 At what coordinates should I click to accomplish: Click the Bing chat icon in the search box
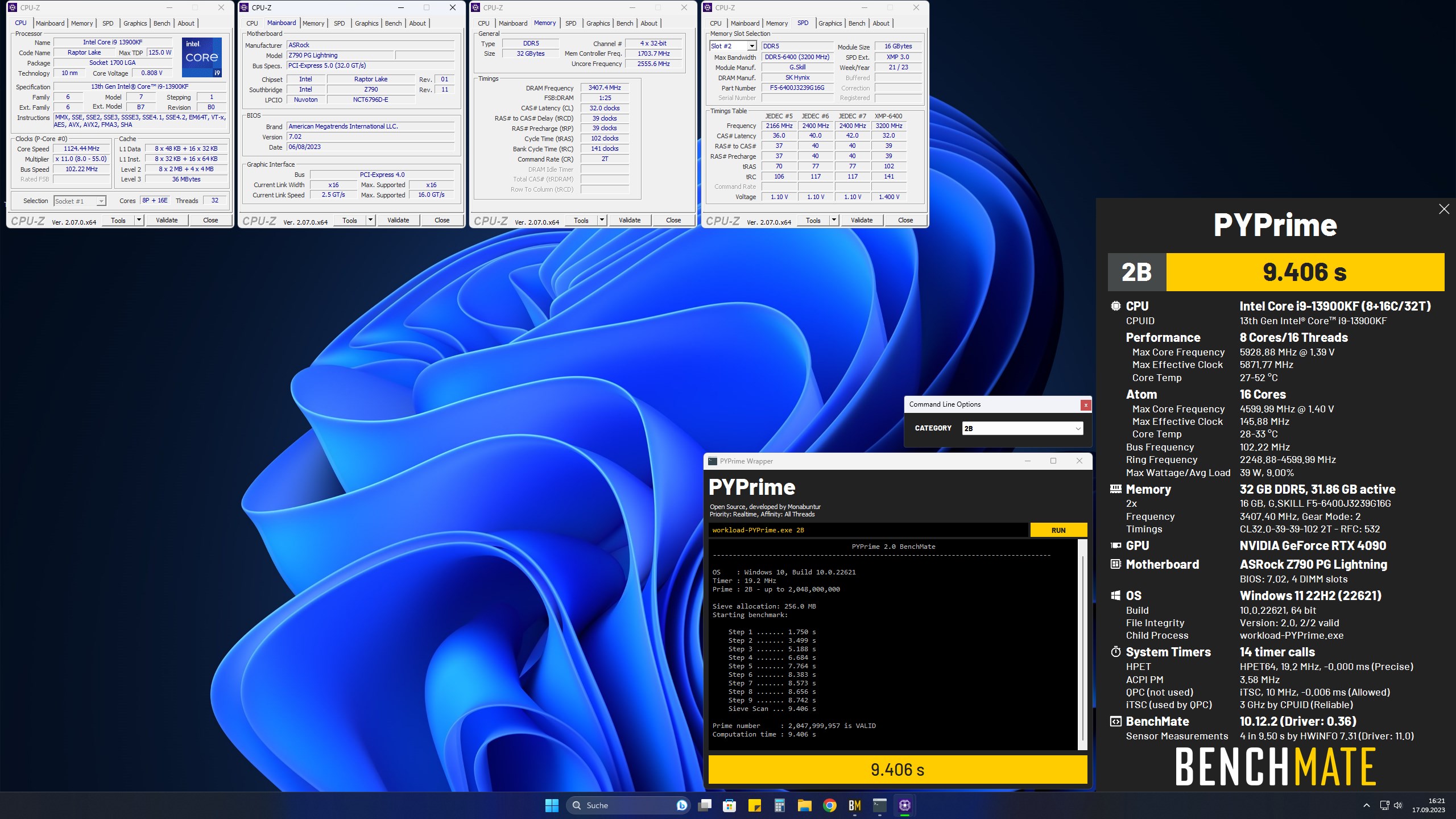(x=681, y=805)
